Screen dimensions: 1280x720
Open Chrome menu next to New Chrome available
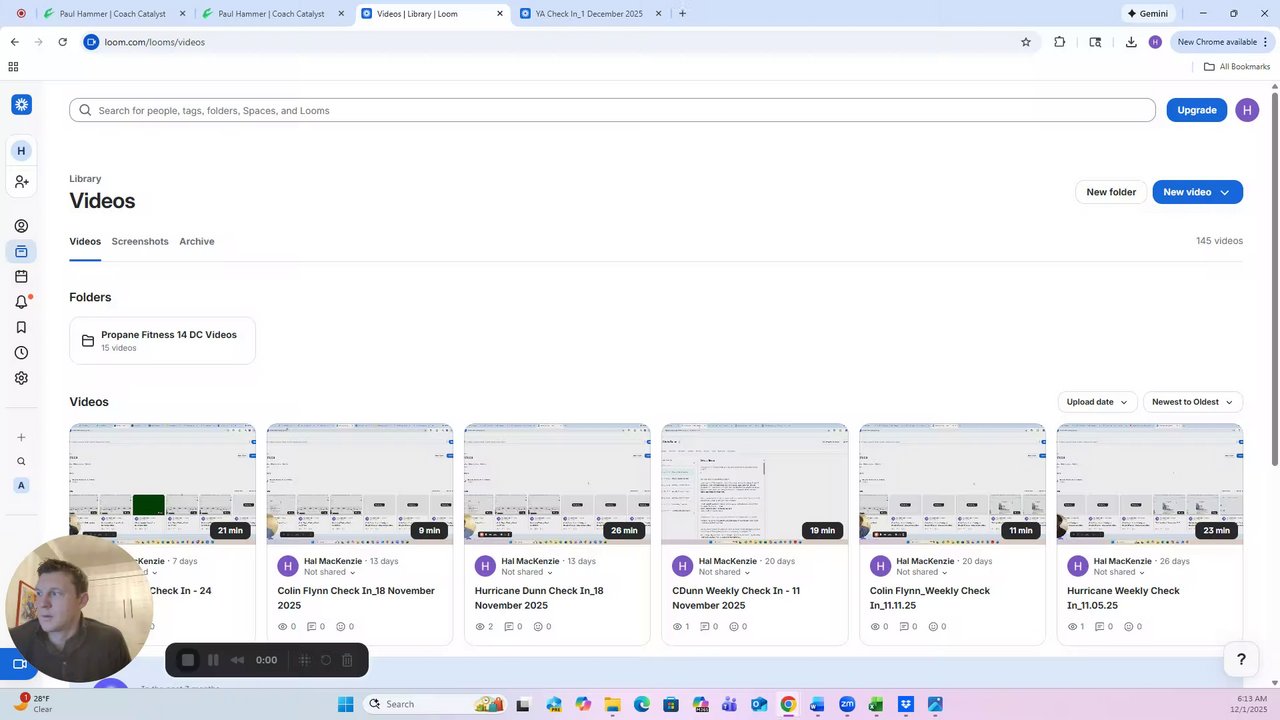1266,42
